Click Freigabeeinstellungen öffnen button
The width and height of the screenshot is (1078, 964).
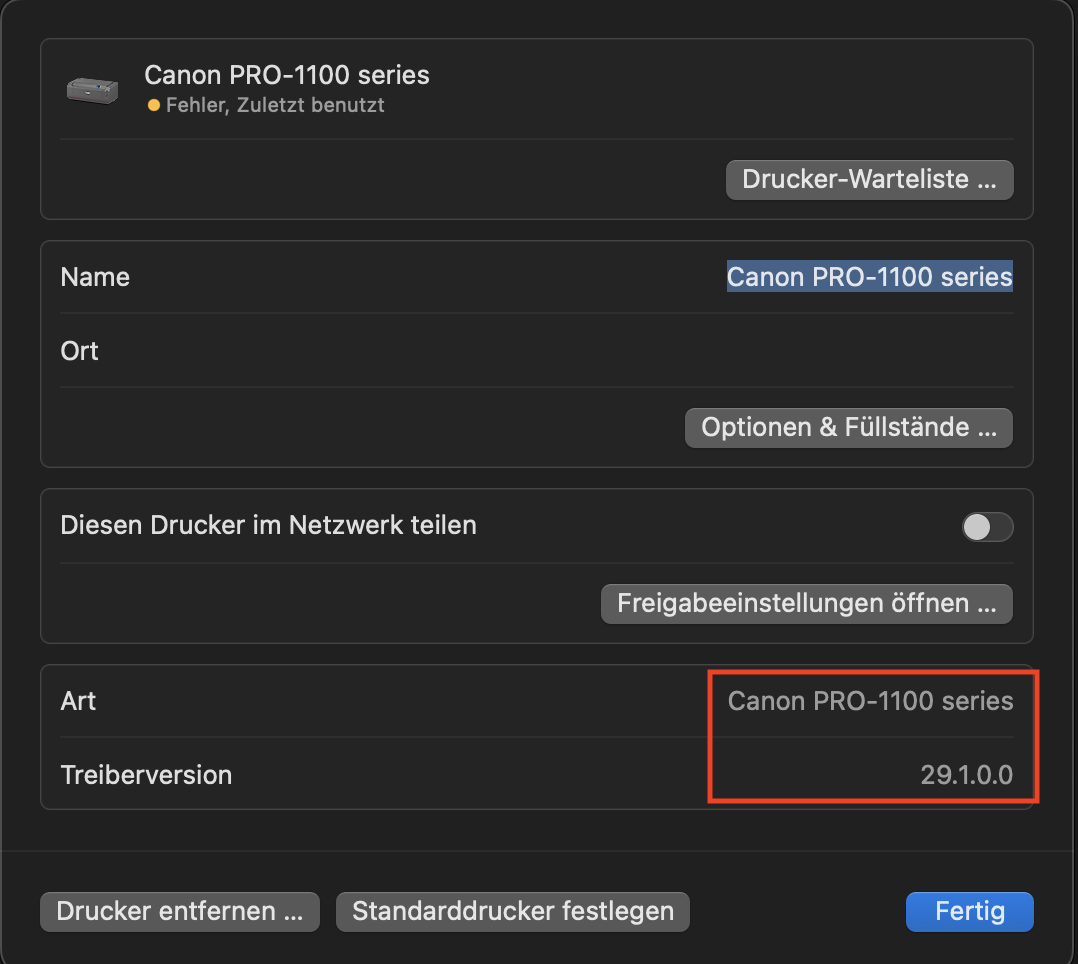click(x=806, y=604)
